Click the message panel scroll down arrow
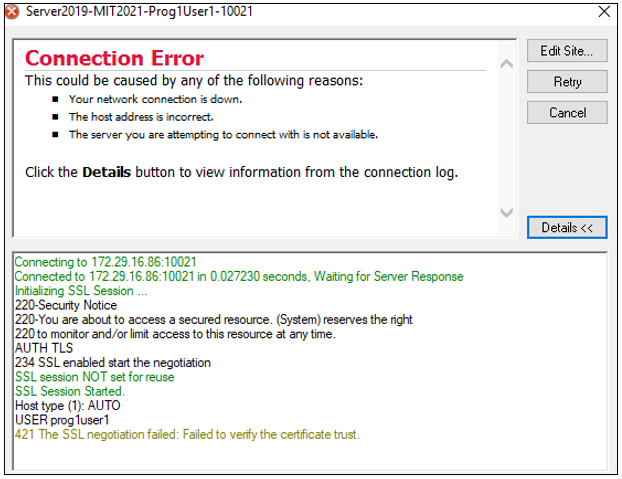 (x=506, y=213)
